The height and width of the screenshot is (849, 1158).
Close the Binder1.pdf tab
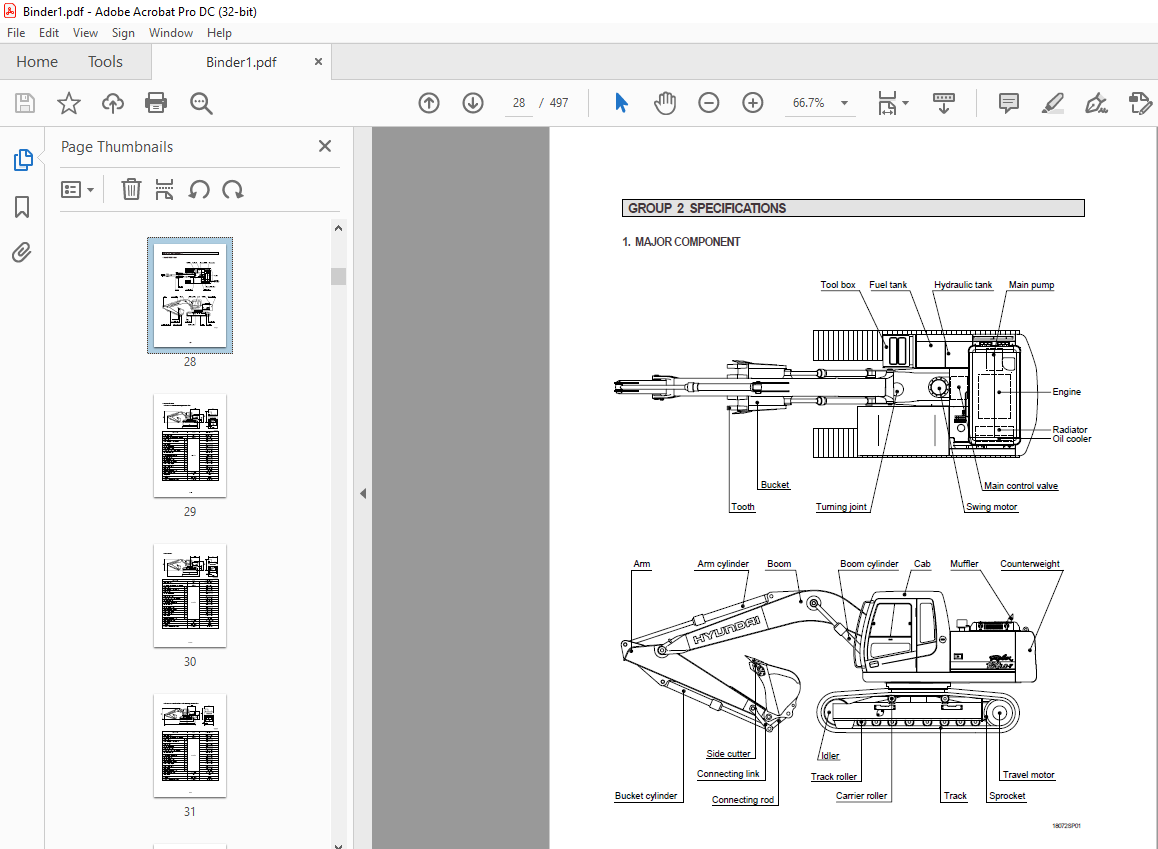coord(318,61)
